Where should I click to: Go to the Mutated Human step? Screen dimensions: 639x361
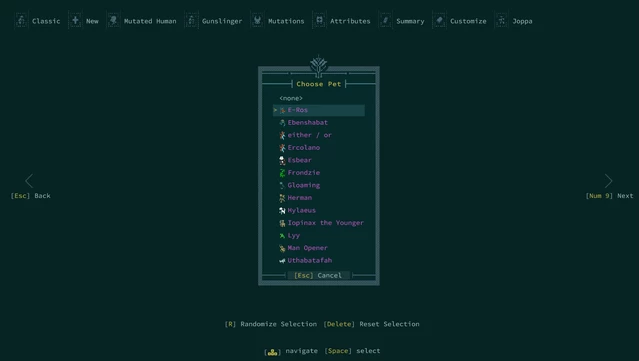pyautogui.click(x=150, y=21)
